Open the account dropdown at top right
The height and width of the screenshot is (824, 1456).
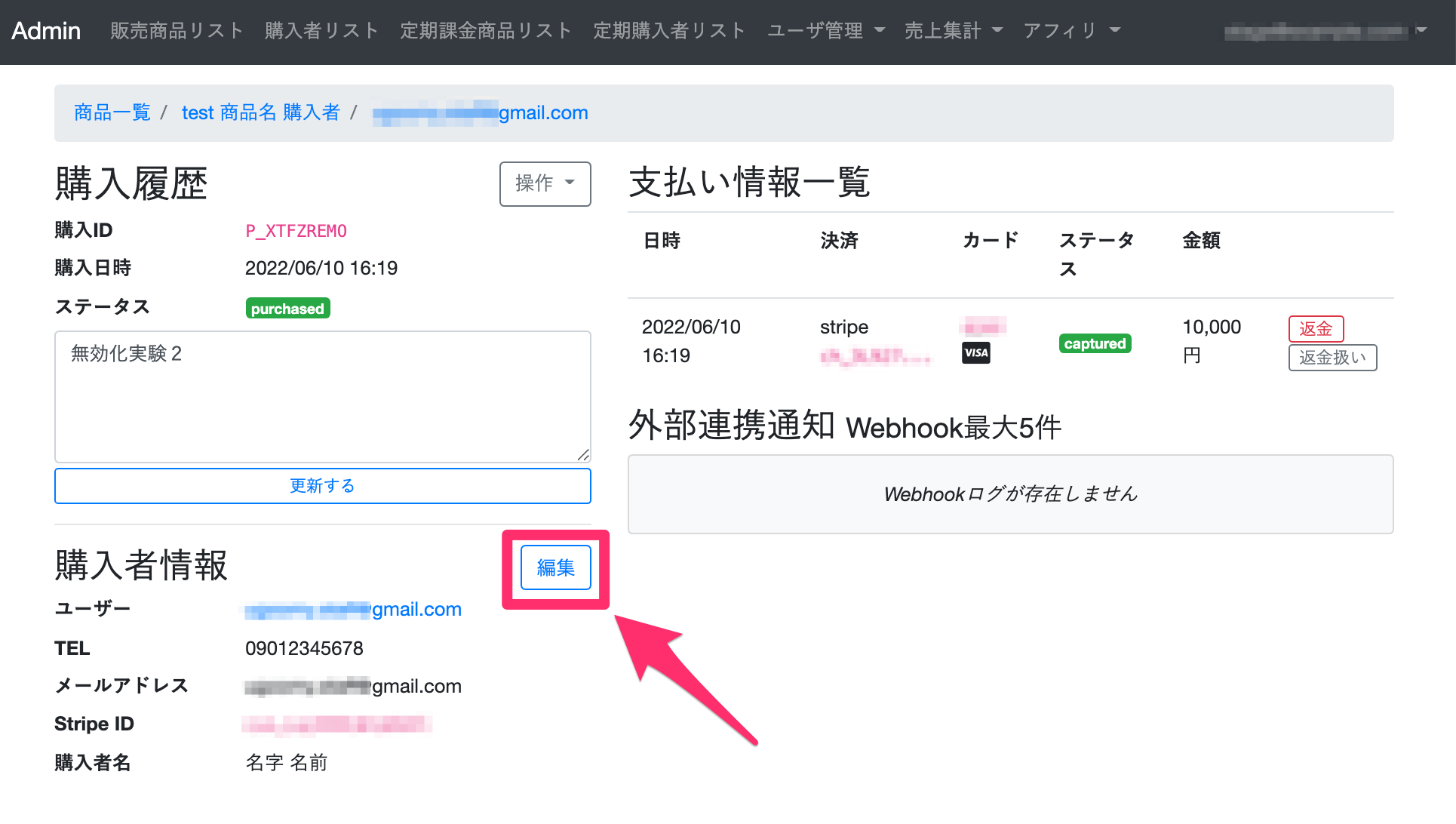pyautogui.click(x=1325, y=31)
